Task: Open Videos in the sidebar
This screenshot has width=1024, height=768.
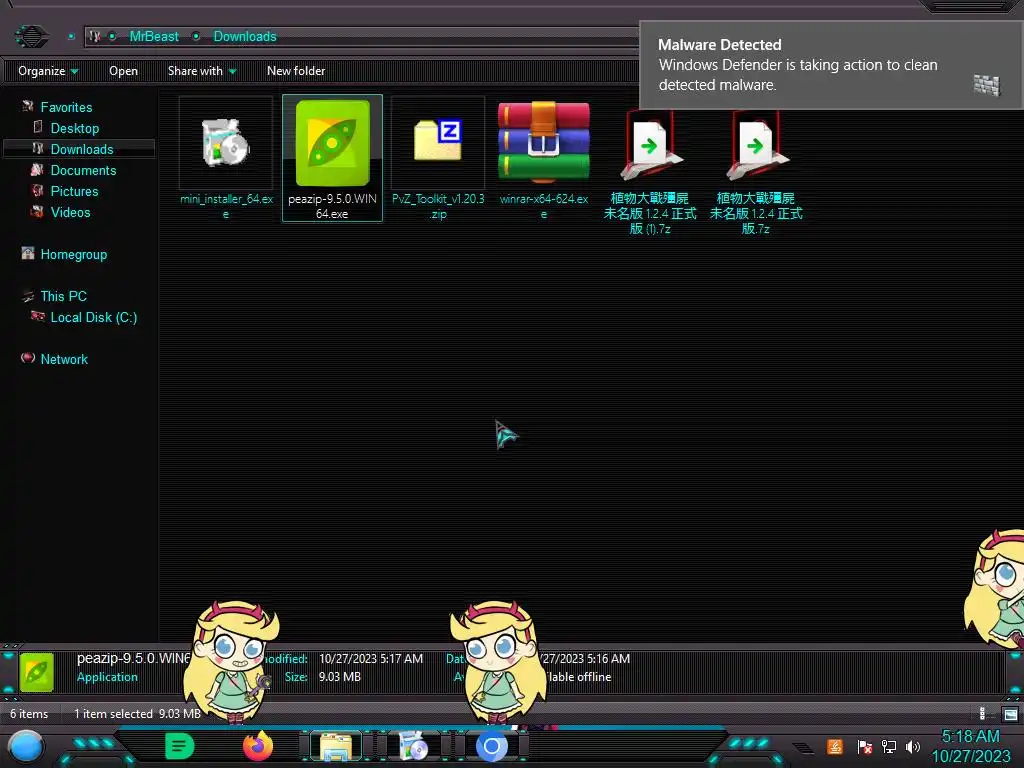Action: click(70, 212)
